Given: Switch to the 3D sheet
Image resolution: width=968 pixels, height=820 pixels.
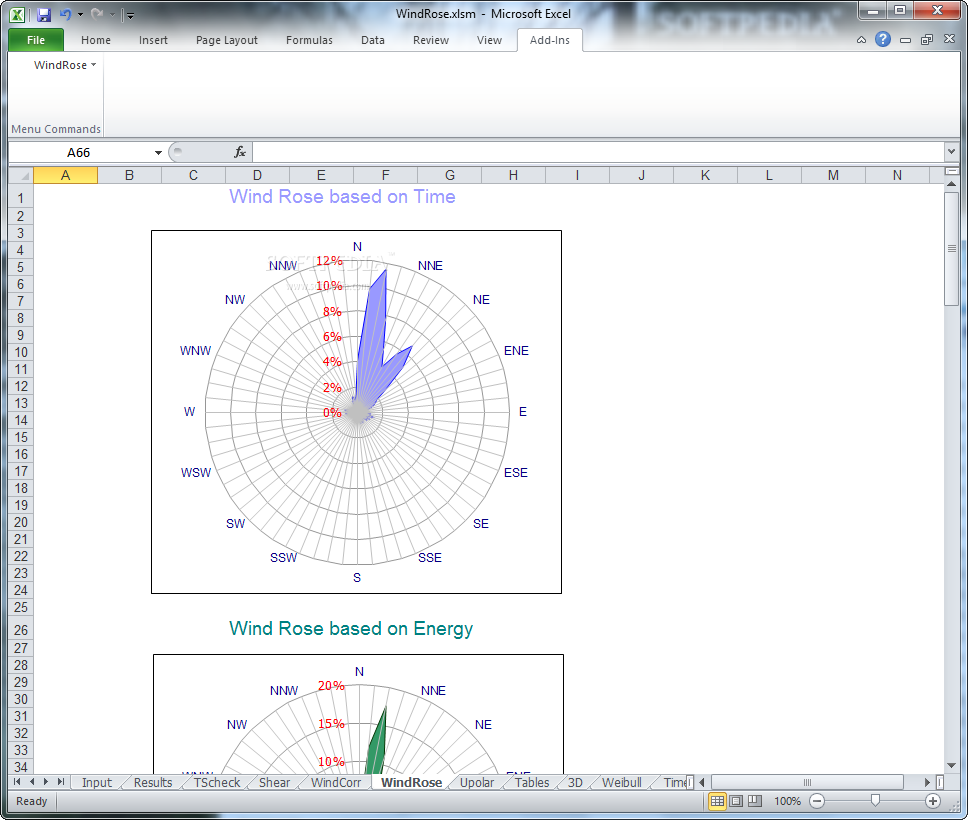Looking at the screenshot, I should [575, 782].
